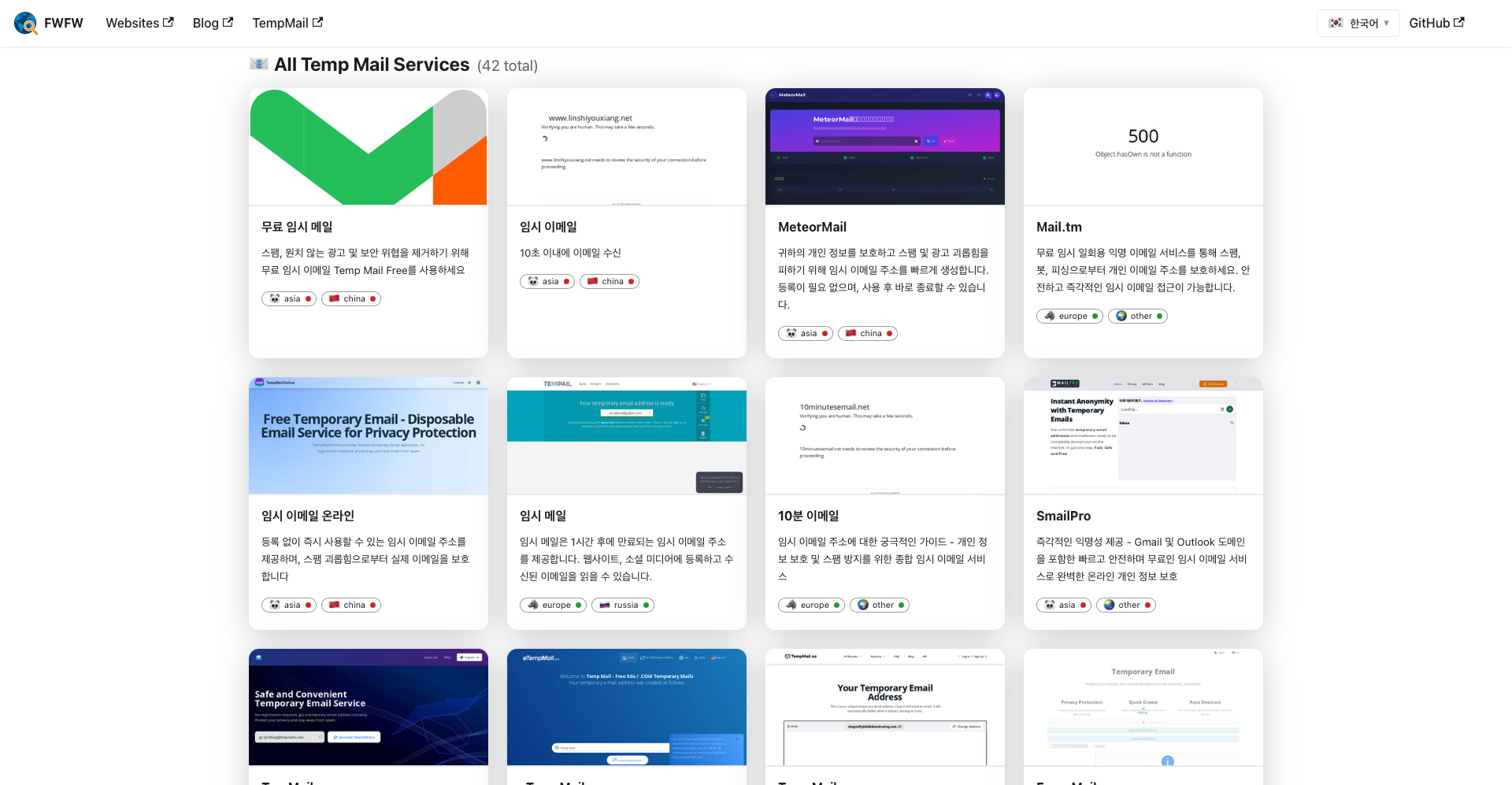
Task: Click the panda icon on SmailPro's asia tag
Action: coord(1050,605)
